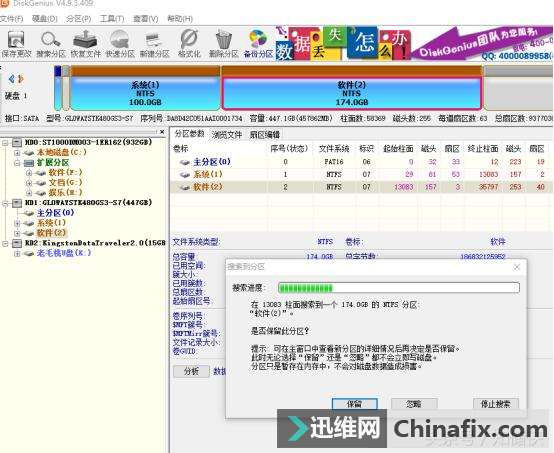Click the search progress bar in dialog
554x453 pixels.
tap(399, 288)
